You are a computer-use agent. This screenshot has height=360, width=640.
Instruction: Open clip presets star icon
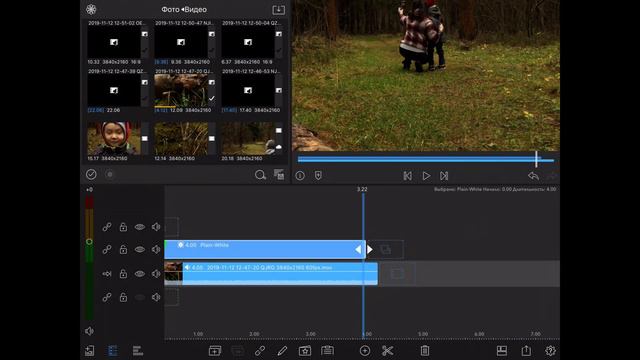[x=305, y=351]
